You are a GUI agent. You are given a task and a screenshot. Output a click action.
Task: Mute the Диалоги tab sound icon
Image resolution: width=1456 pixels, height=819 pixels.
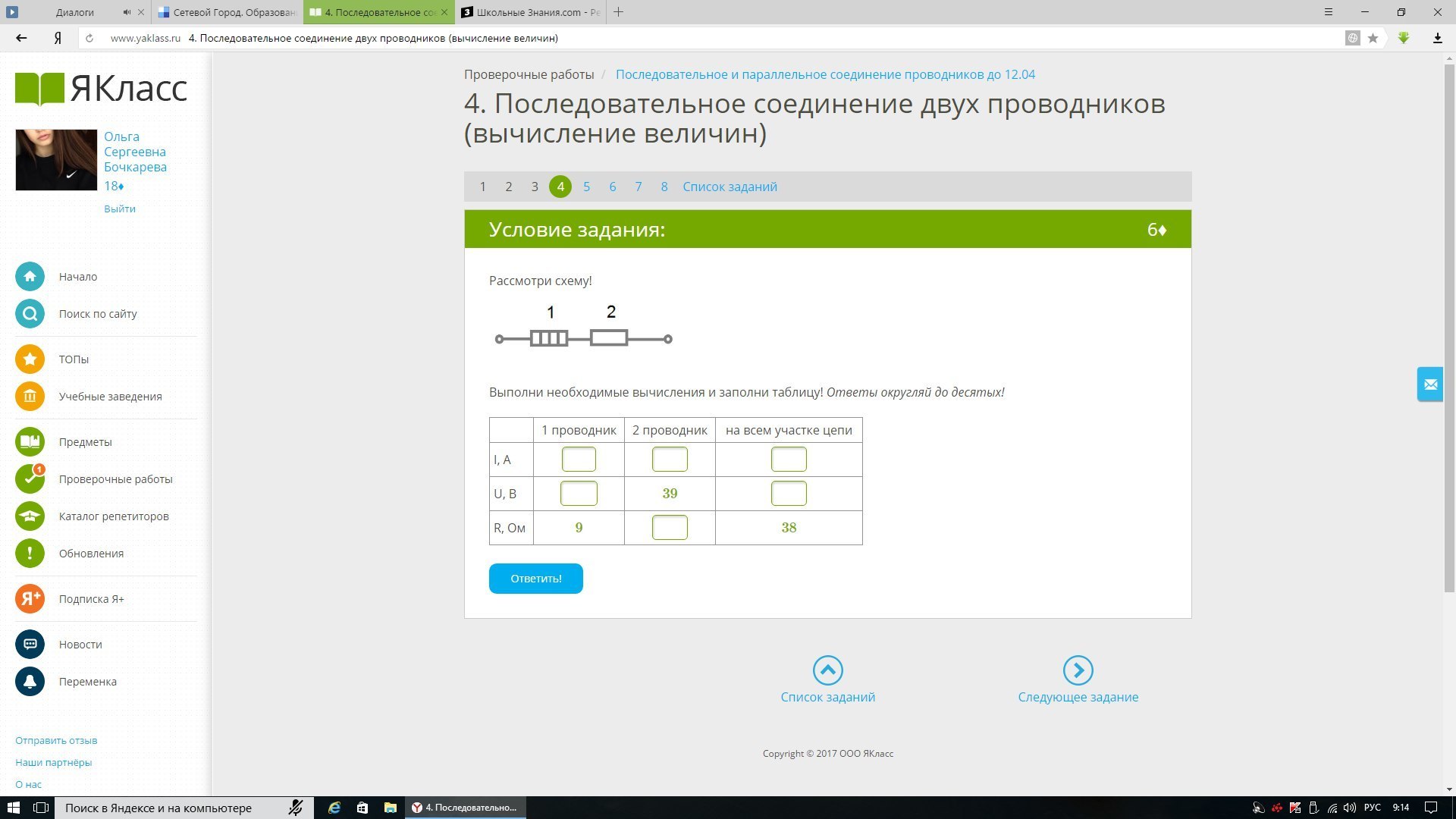(127, 12)
